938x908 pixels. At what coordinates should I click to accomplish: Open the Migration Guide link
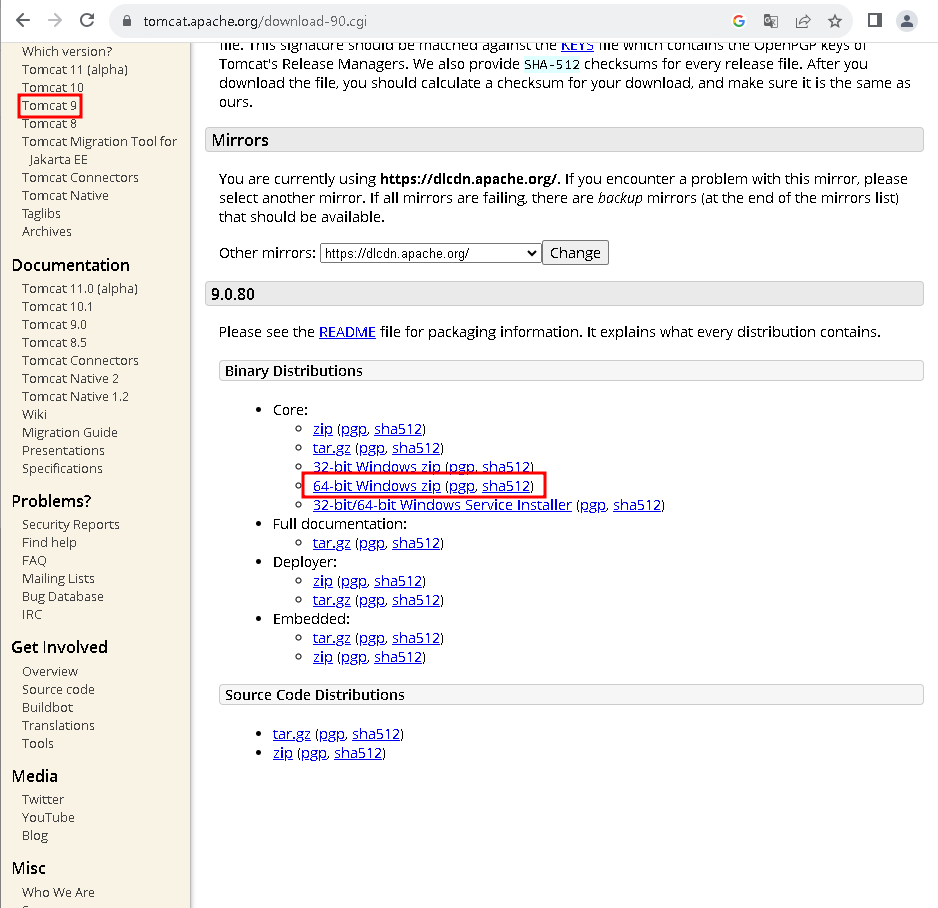point(70,432)
